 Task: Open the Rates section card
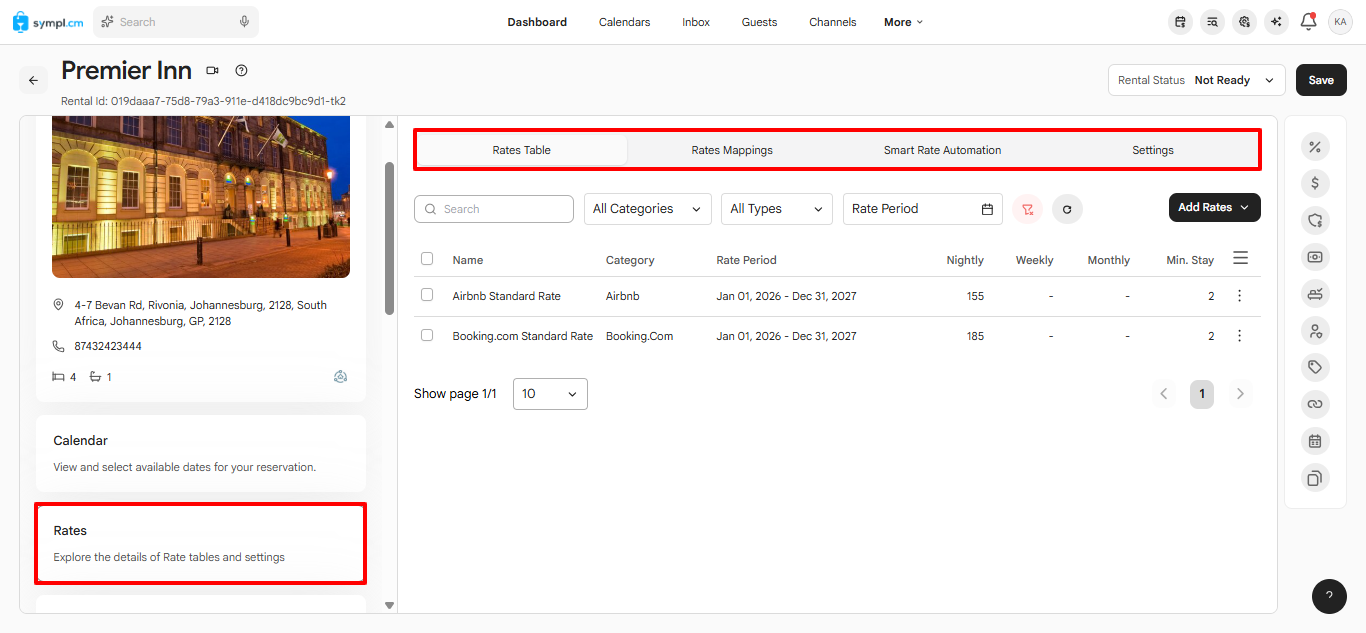pyautogui.click(x=201, y=543)
